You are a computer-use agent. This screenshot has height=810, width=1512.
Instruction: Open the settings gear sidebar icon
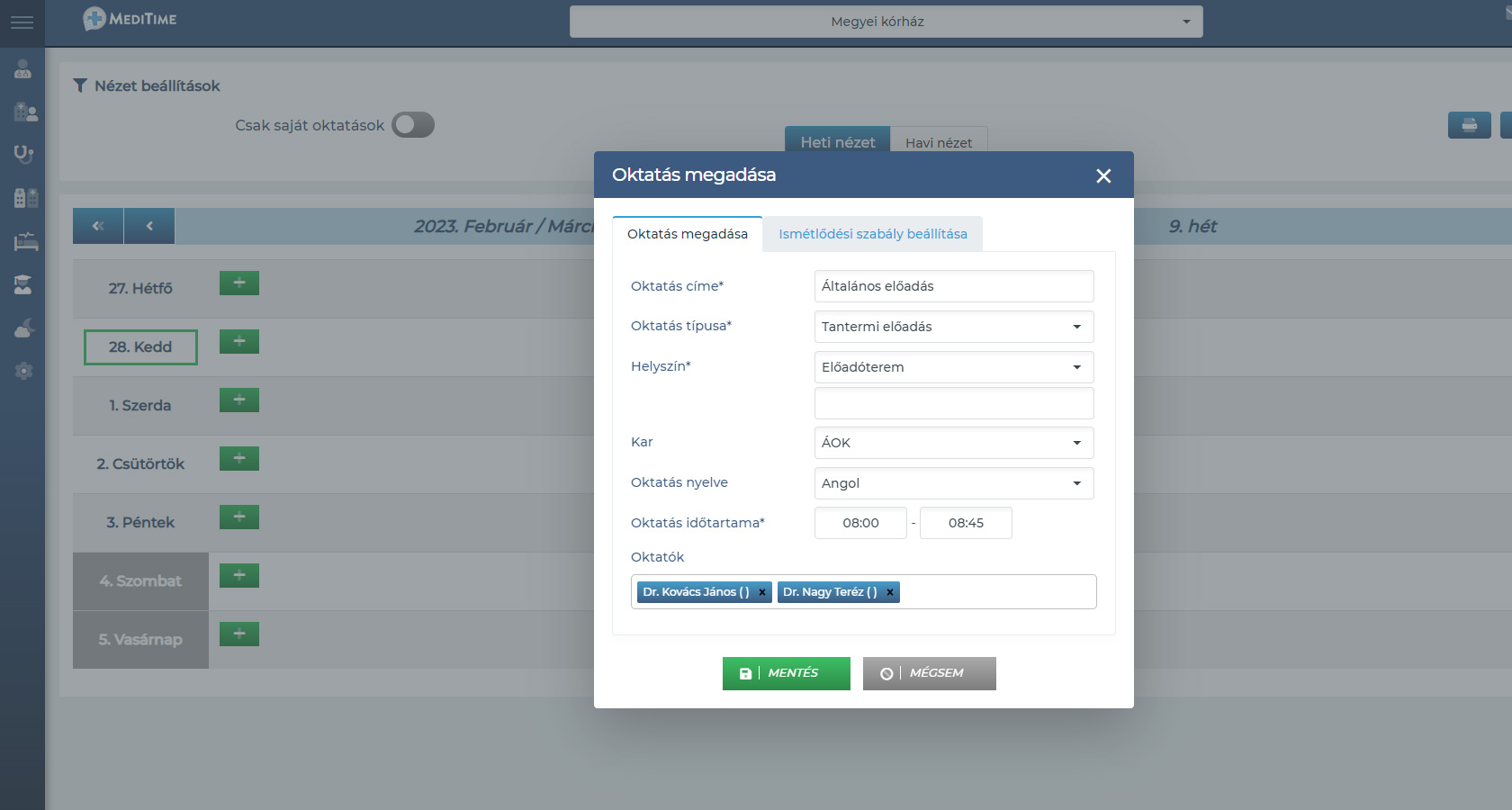[x=23, y=371]
